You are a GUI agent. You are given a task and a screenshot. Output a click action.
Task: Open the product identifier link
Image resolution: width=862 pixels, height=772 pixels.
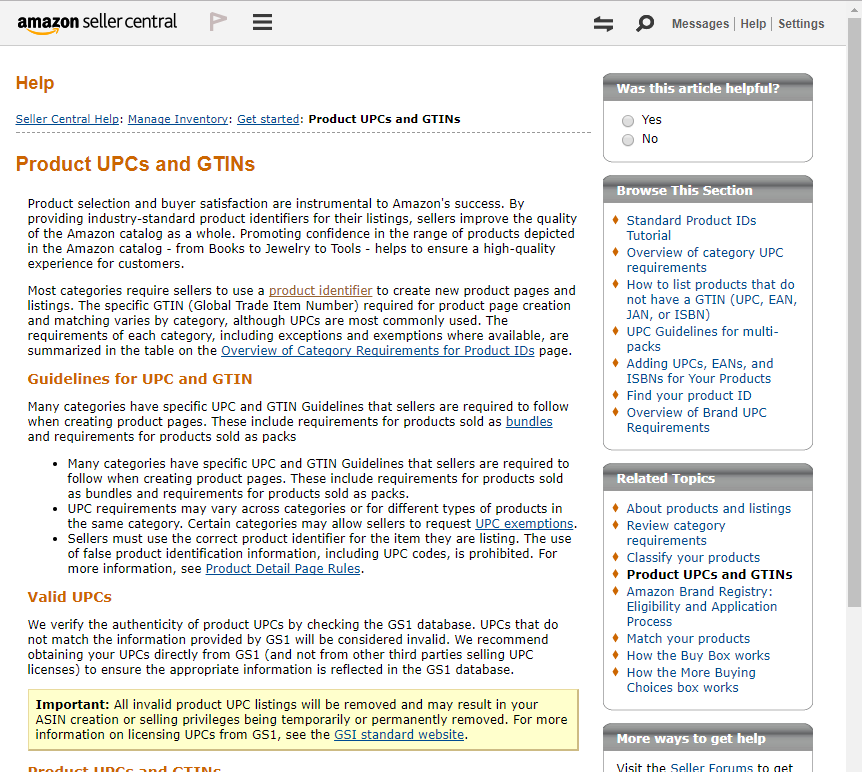click(x=321, y=290)
